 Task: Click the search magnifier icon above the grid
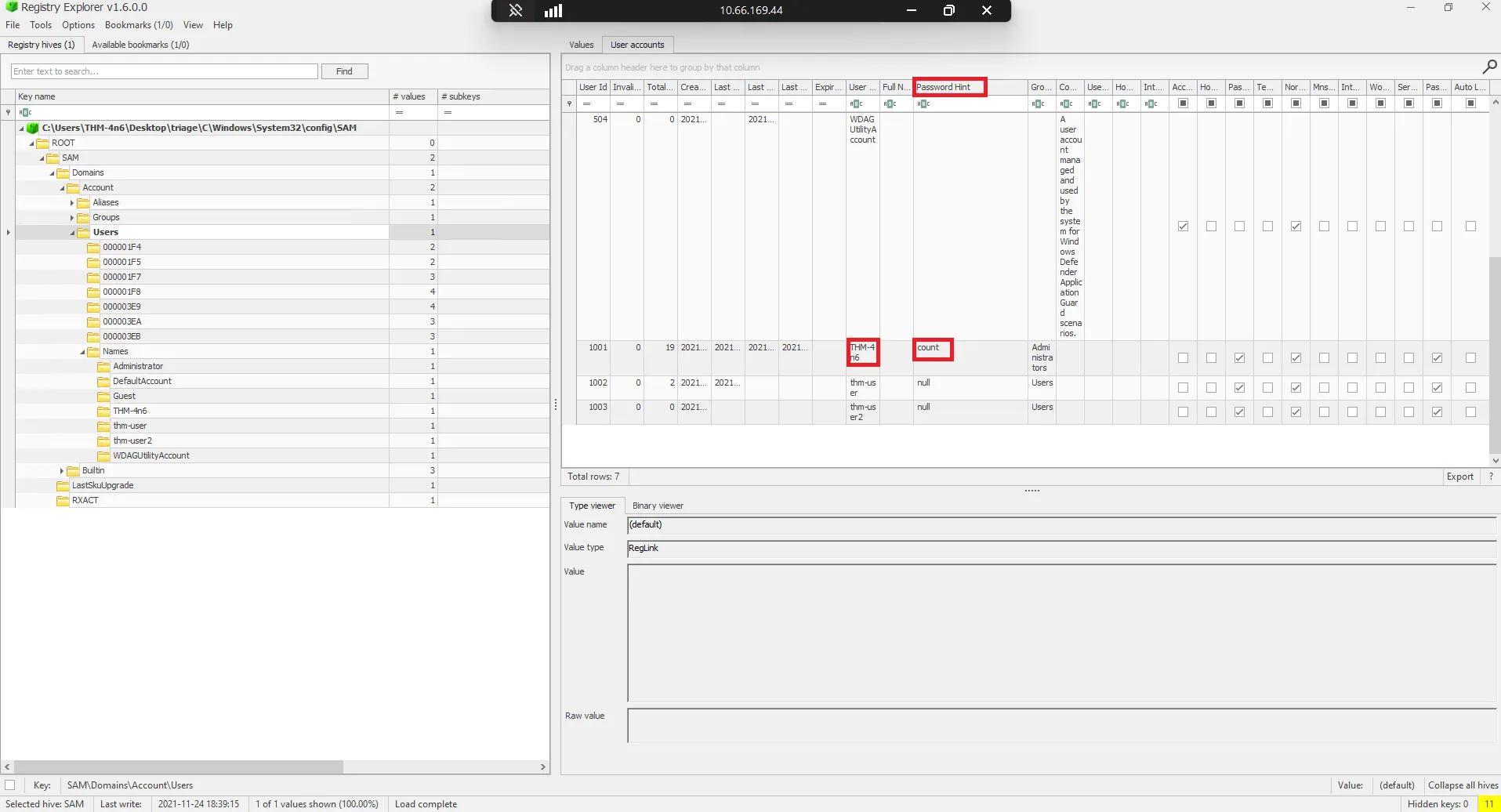click(1489, 67)
